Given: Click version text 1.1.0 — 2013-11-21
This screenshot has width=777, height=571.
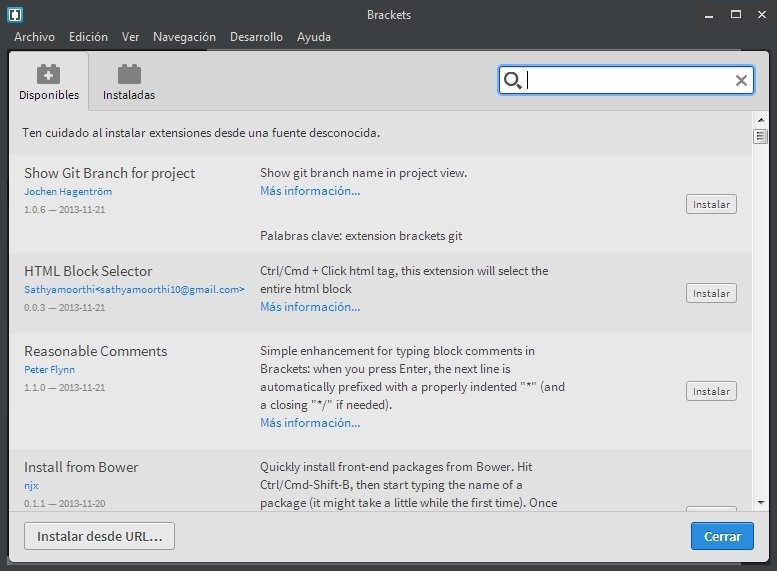Looking at the screenshot, I should [65, 388].
